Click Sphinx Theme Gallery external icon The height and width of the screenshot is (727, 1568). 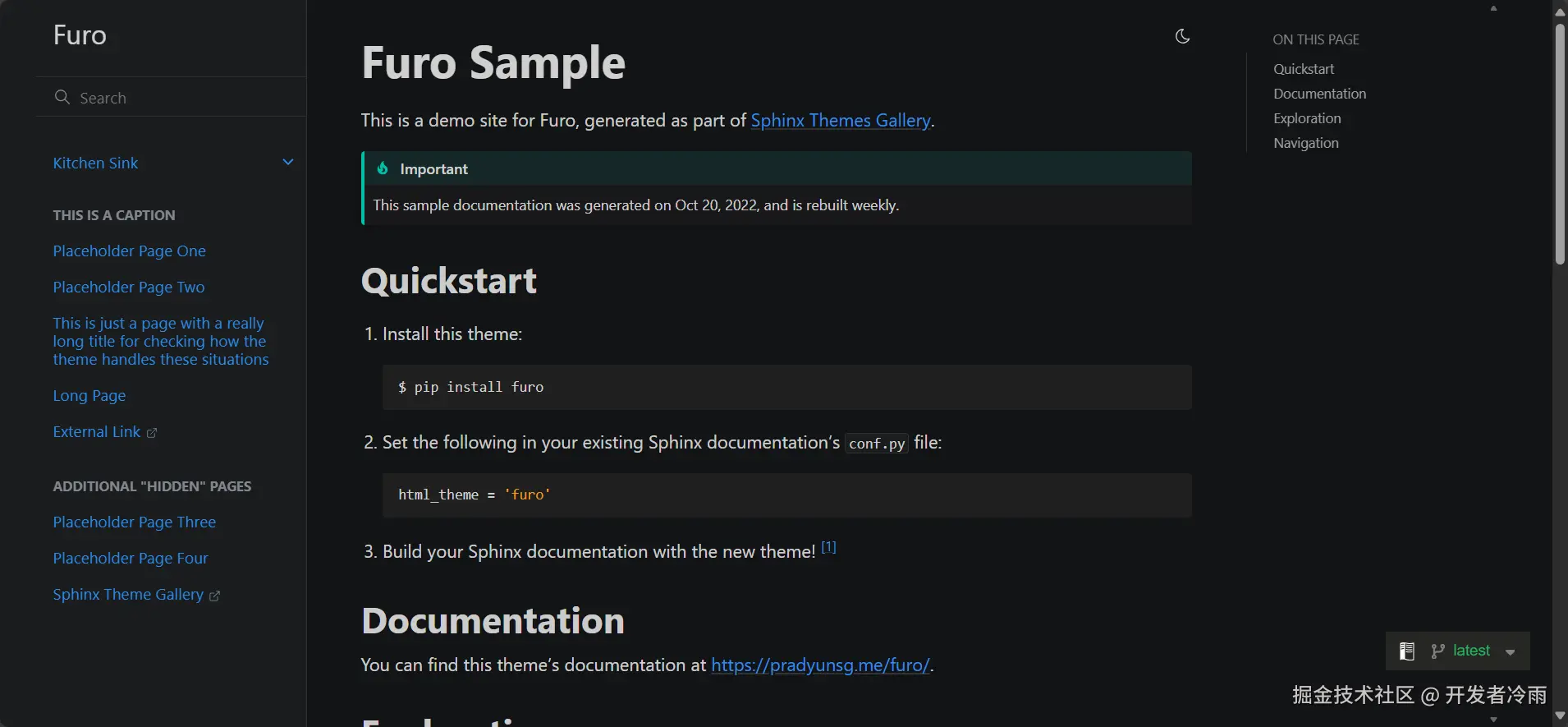coord(214,596)
